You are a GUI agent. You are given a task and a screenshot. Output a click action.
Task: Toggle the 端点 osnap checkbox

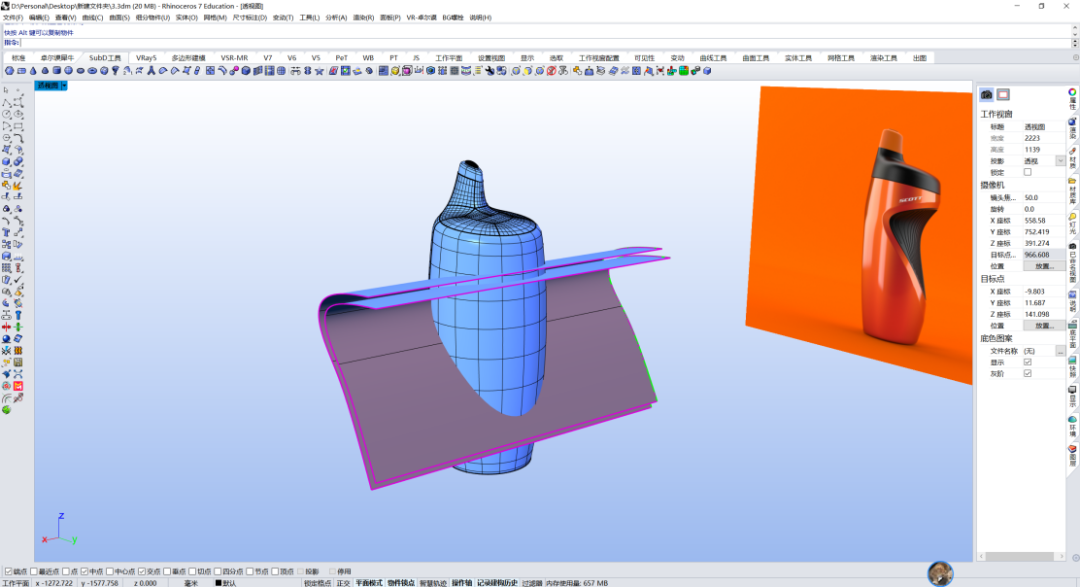click(x=9, y=571)
